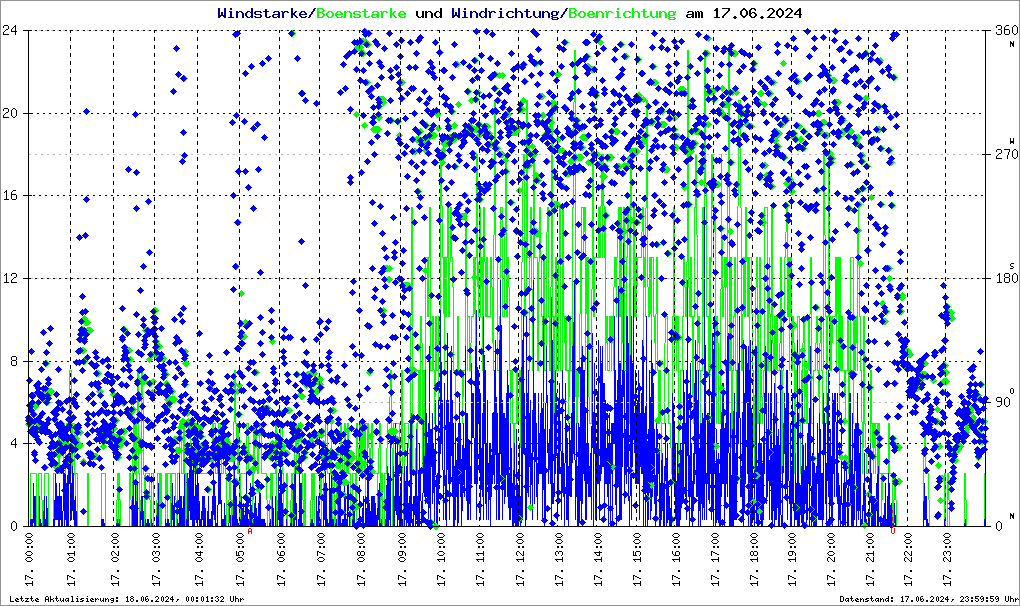
Task: Click the 180 label on right axis
Action: (1003, 279)
